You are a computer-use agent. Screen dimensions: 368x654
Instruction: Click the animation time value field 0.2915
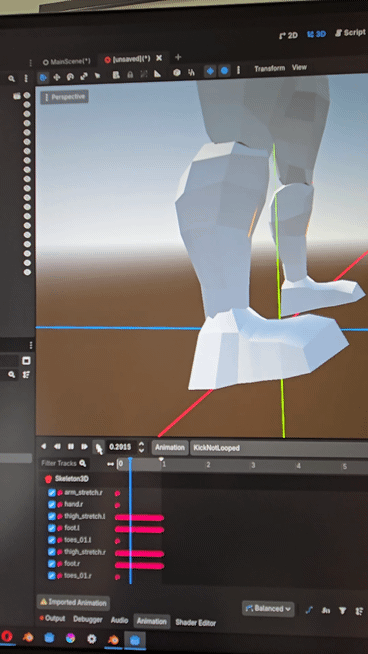121,448
